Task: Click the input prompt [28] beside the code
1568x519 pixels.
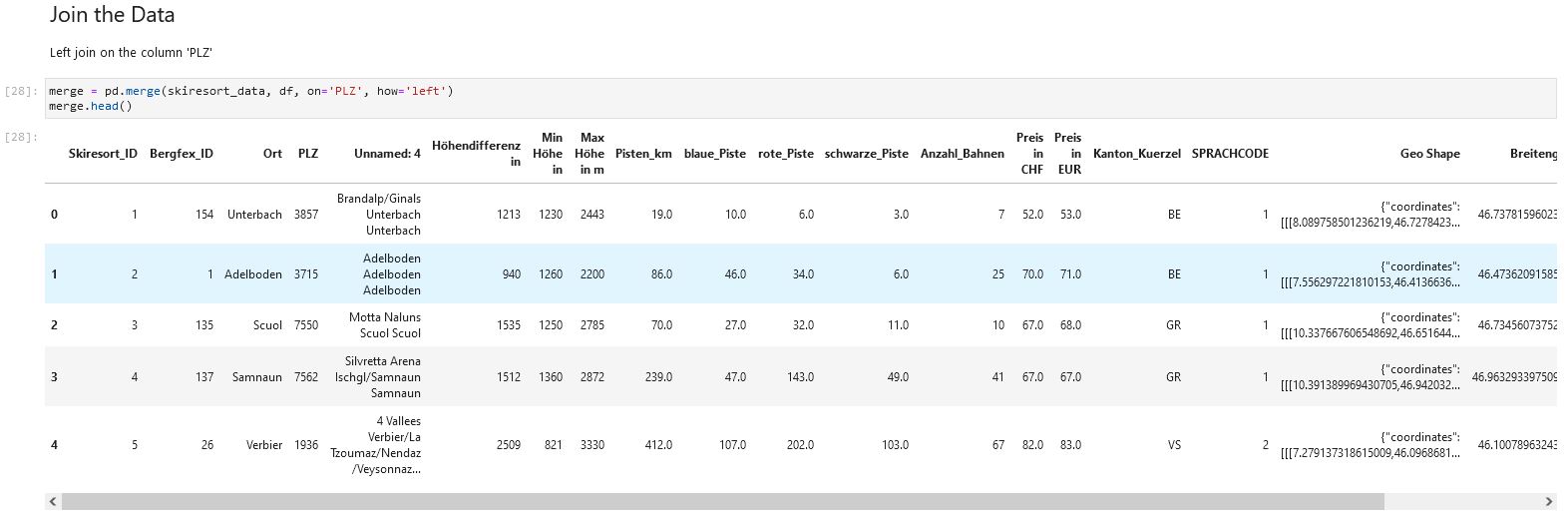Action: click(x=21, y=91)
